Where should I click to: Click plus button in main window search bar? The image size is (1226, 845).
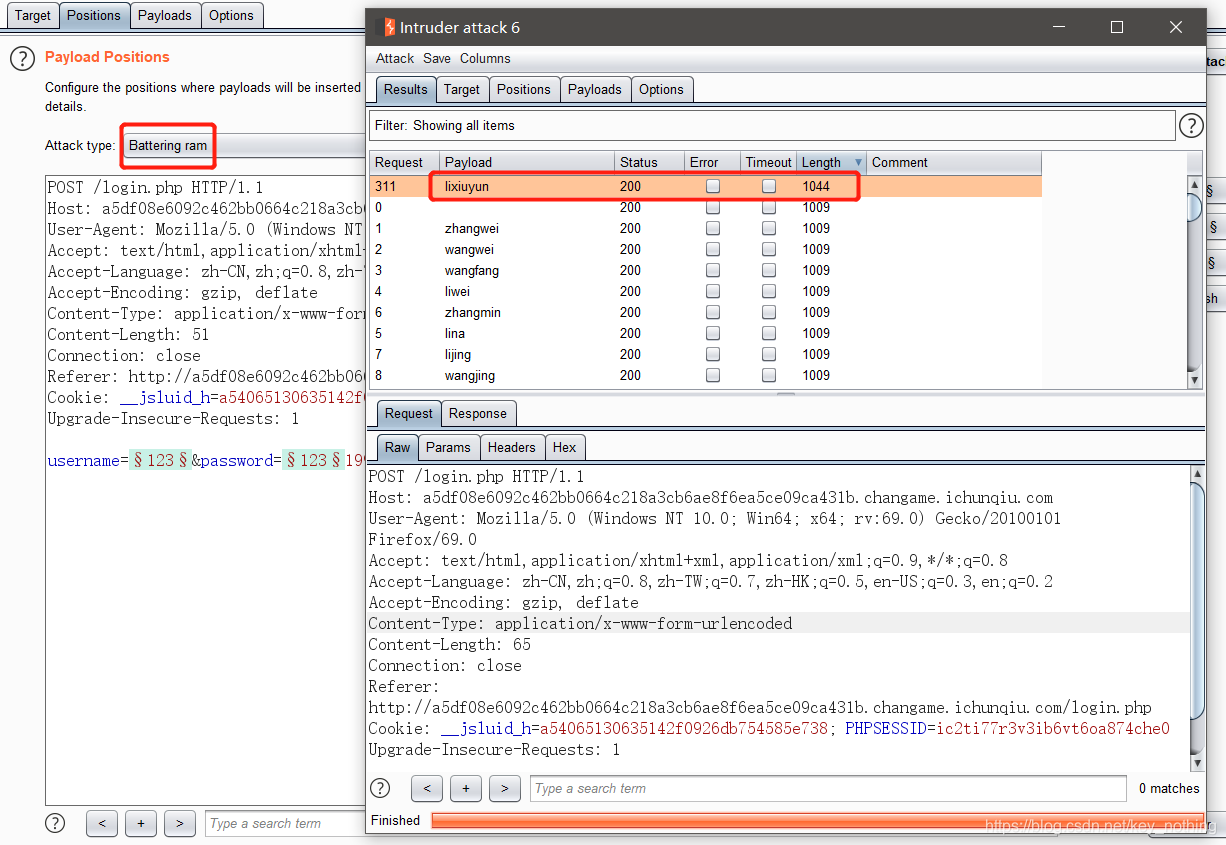(x=141, y=823)
